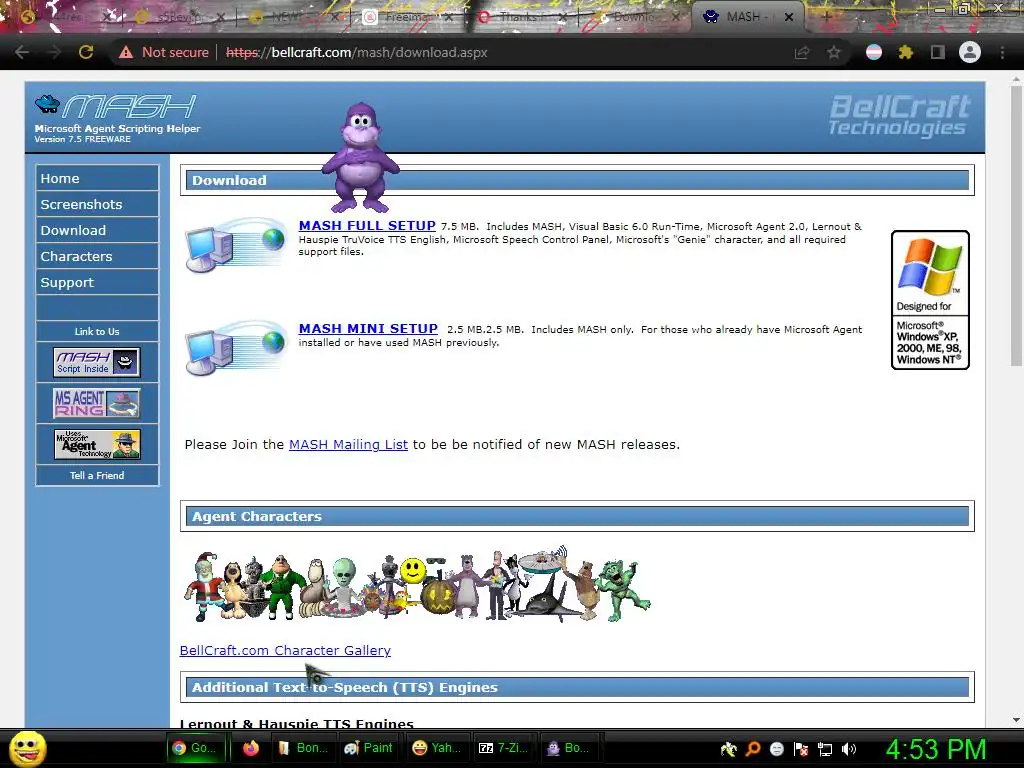Viewport: 1024px width, 768px height.
Task: Open a new tab with plus button
Action: coord(826,17)
